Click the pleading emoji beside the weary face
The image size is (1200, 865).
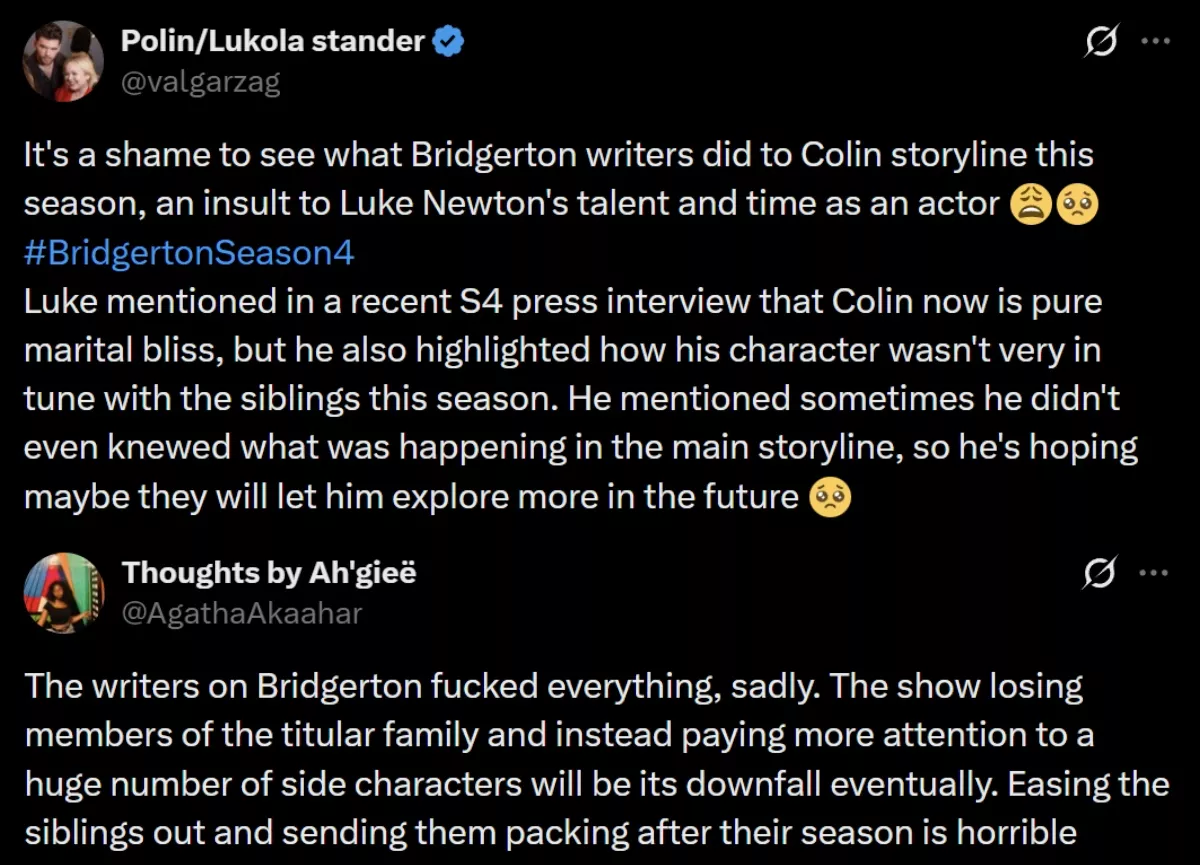pos(1077,205)
